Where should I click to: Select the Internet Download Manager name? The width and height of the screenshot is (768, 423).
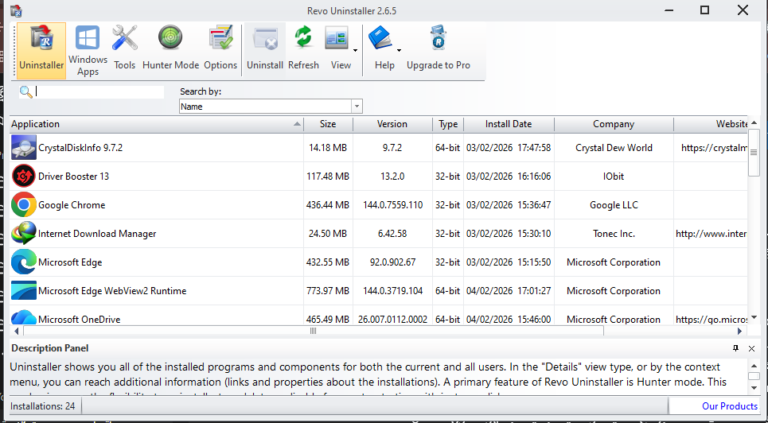[97, 234]
